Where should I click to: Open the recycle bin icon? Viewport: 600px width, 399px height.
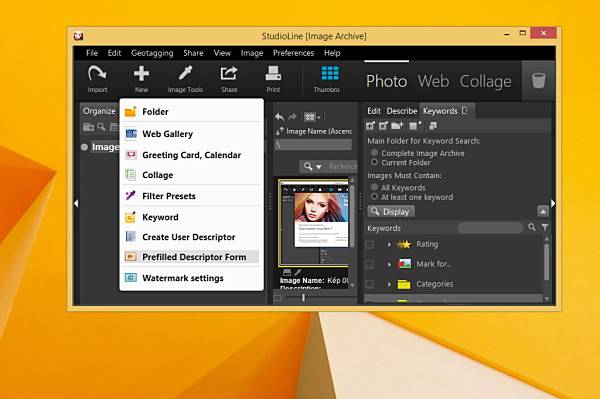click(538, 80)
